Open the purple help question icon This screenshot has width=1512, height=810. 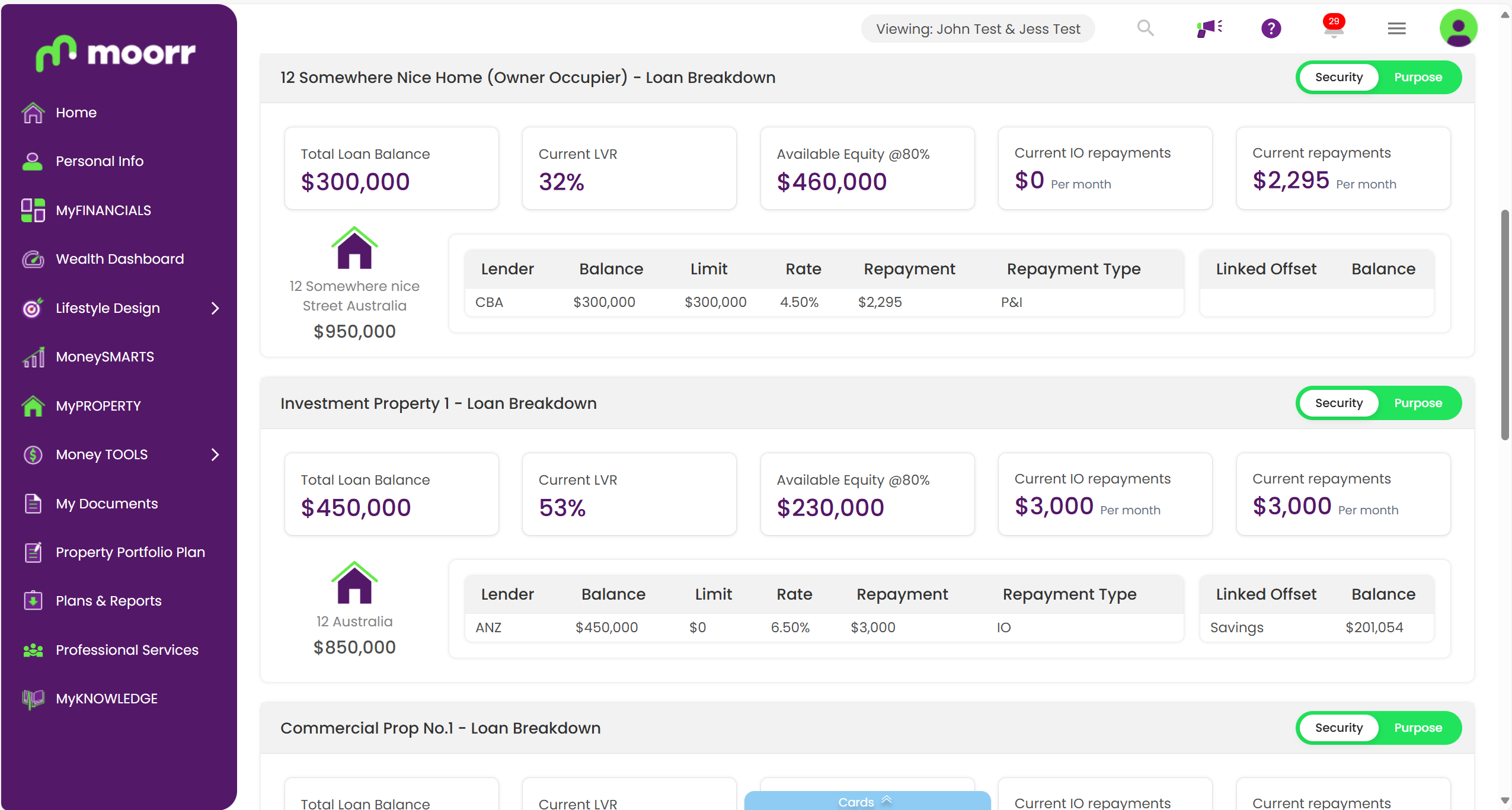[1271, 28]
